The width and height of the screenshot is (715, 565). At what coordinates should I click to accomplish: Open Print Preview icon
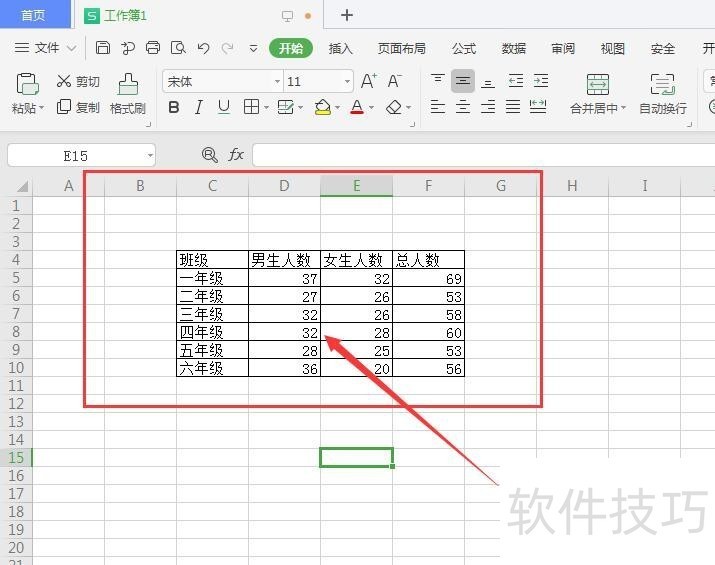(x=178, y=48)
